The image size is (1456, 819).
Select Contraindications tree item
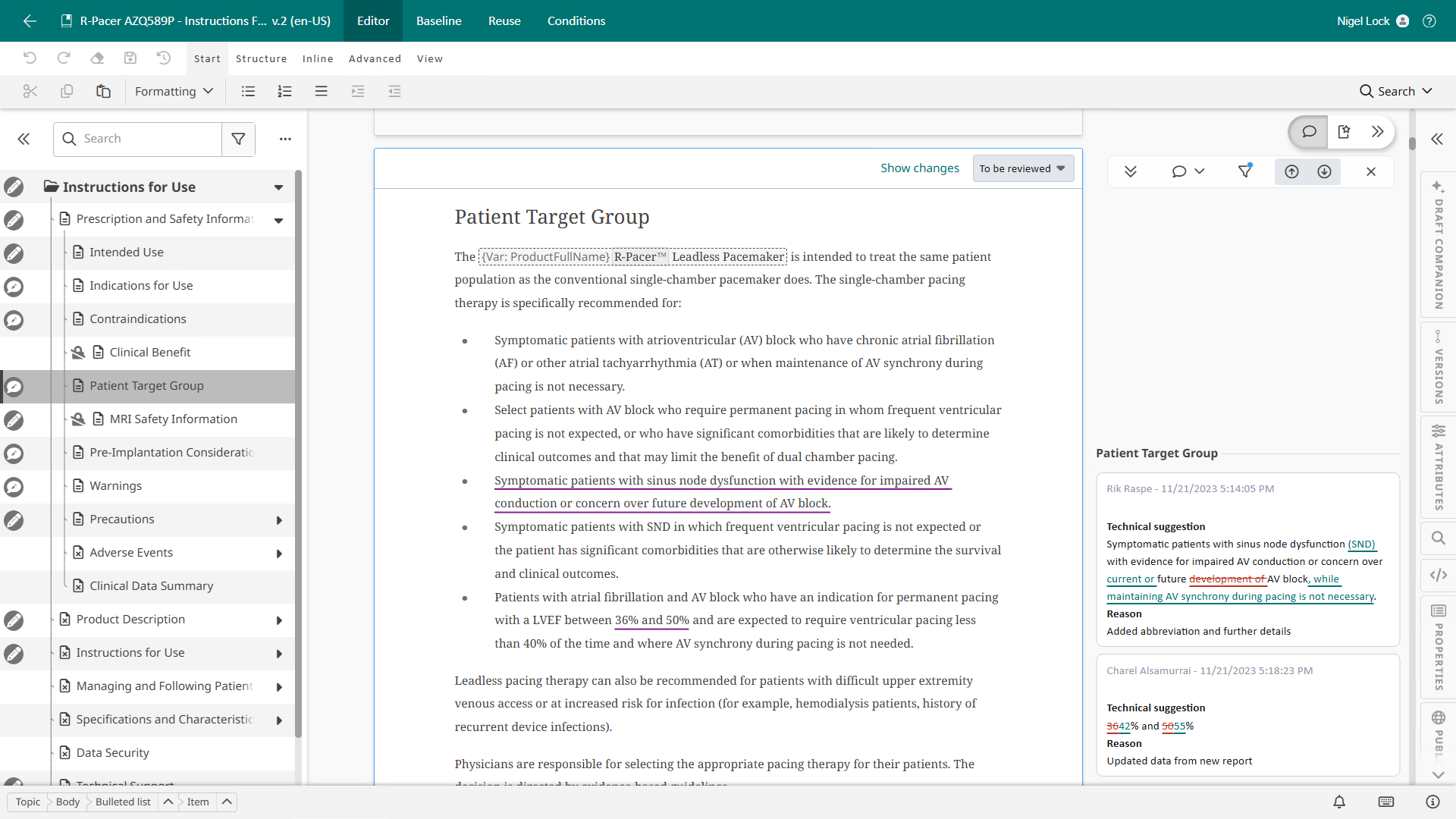click(x=138, y=319)
